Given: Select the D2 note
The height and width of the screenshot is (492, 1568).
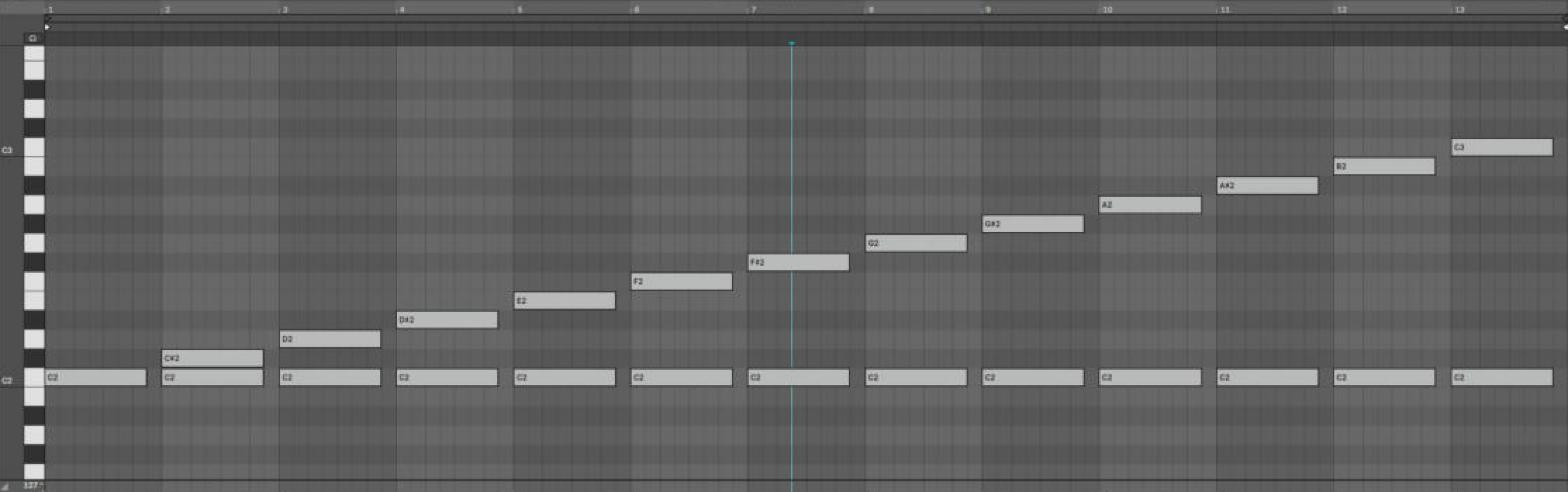Looking at the screenshot, I should (x=330, y=339).
